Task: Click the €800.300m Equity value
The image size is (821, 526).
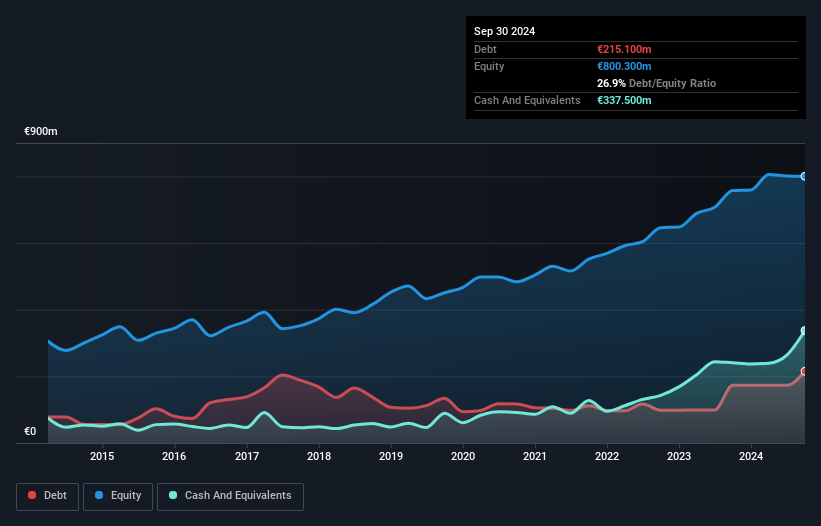Action: click(625, 66)
